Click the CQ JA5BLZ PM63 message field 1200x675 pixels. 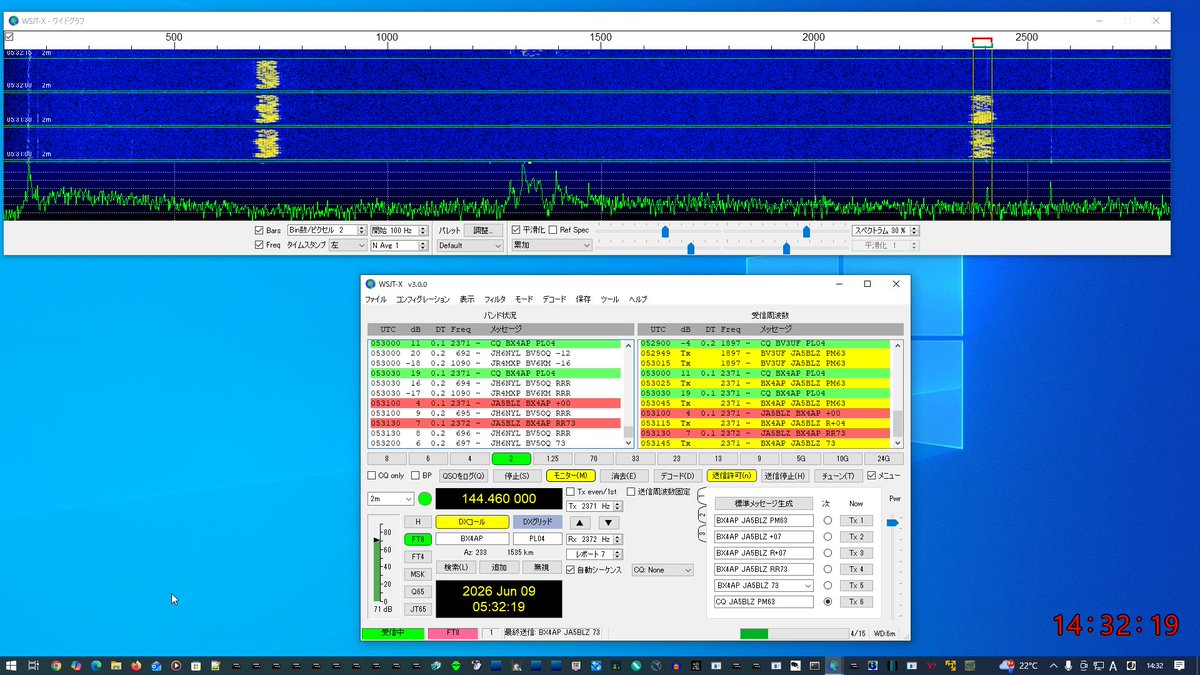pos(765,602)
